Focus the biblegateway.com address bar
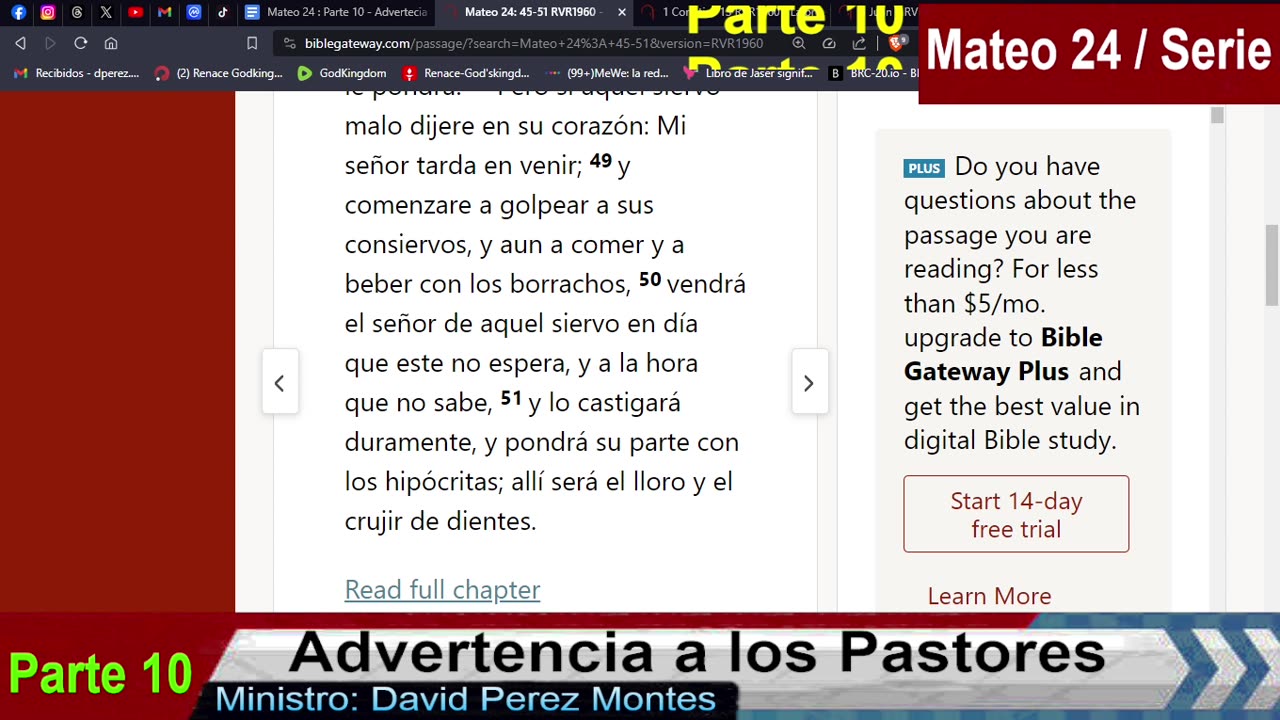 (x=534, y=43)
